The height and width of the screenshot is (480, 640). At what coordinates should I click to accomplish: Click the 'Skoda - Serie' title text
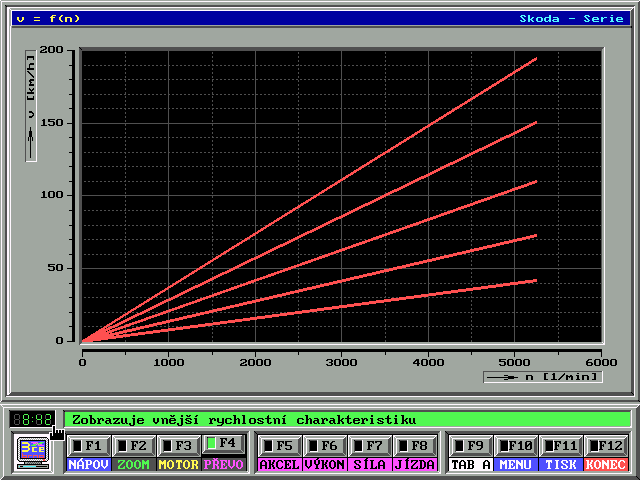[x=571, y=18]
